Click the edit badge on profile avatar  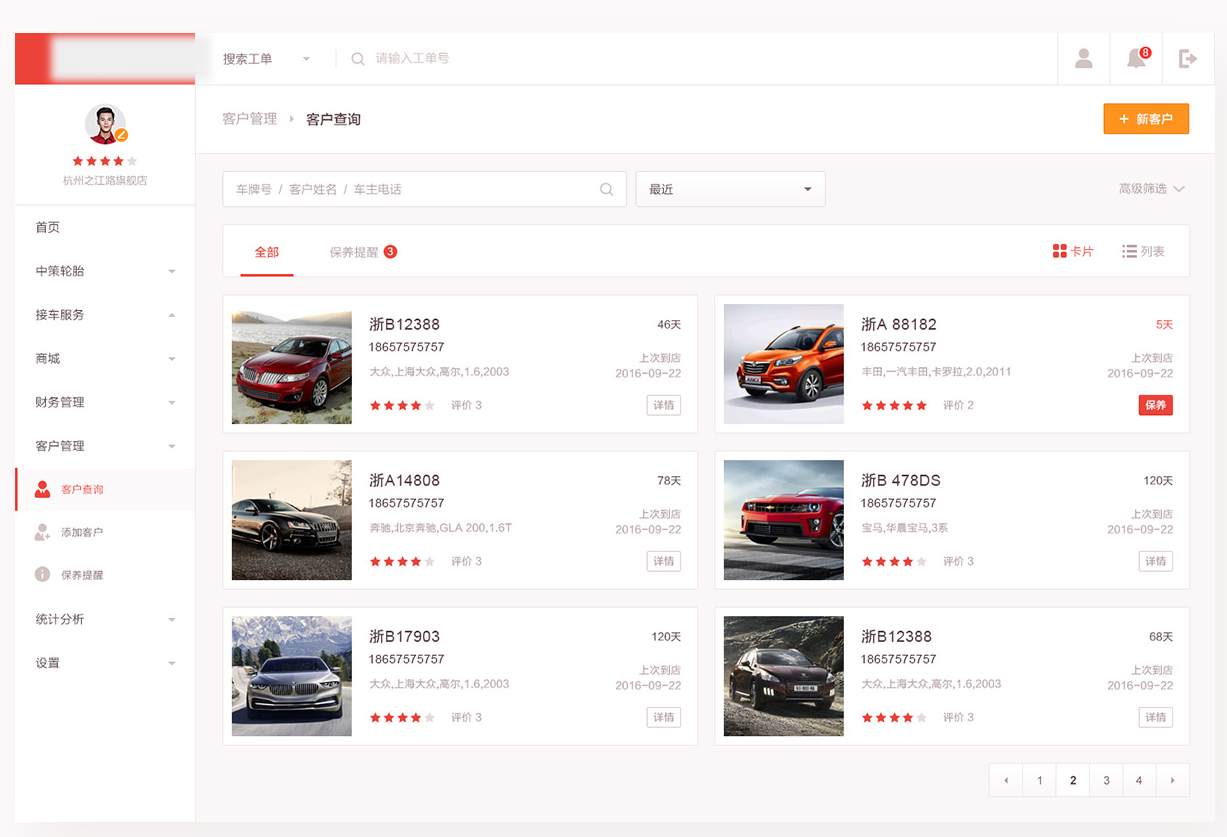click(x=121, y=135)
